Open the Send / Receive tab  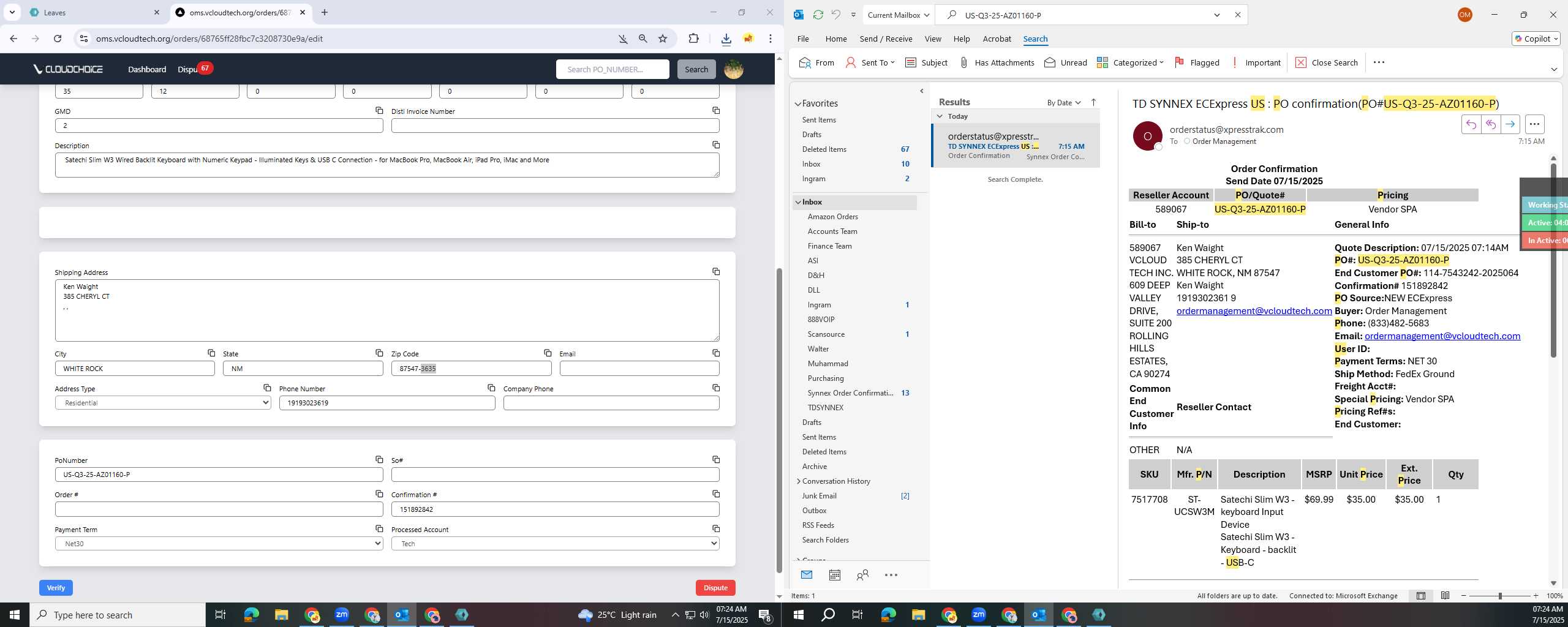point(886,39)
